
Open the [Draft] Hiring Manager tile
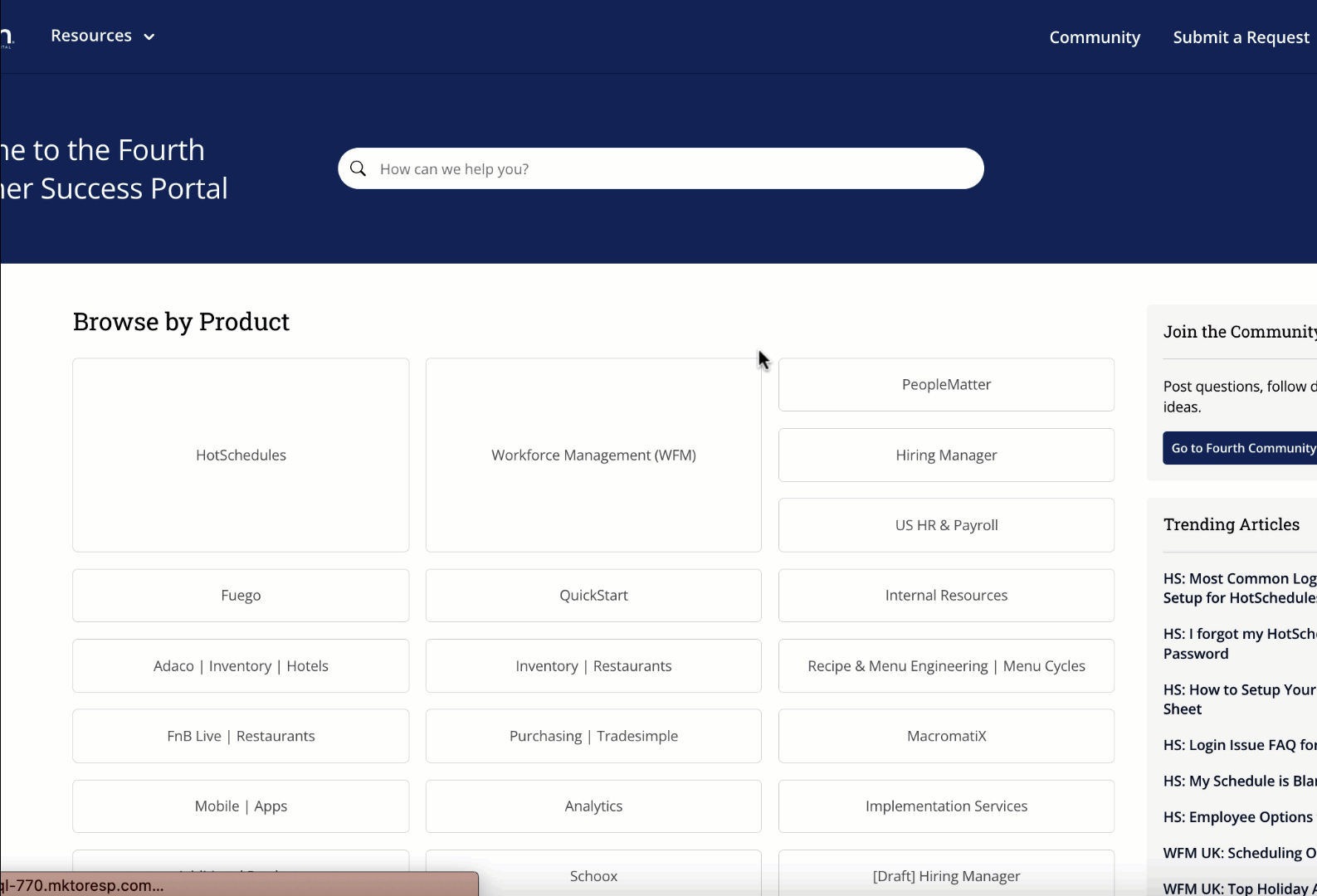(x=946, y=874)
